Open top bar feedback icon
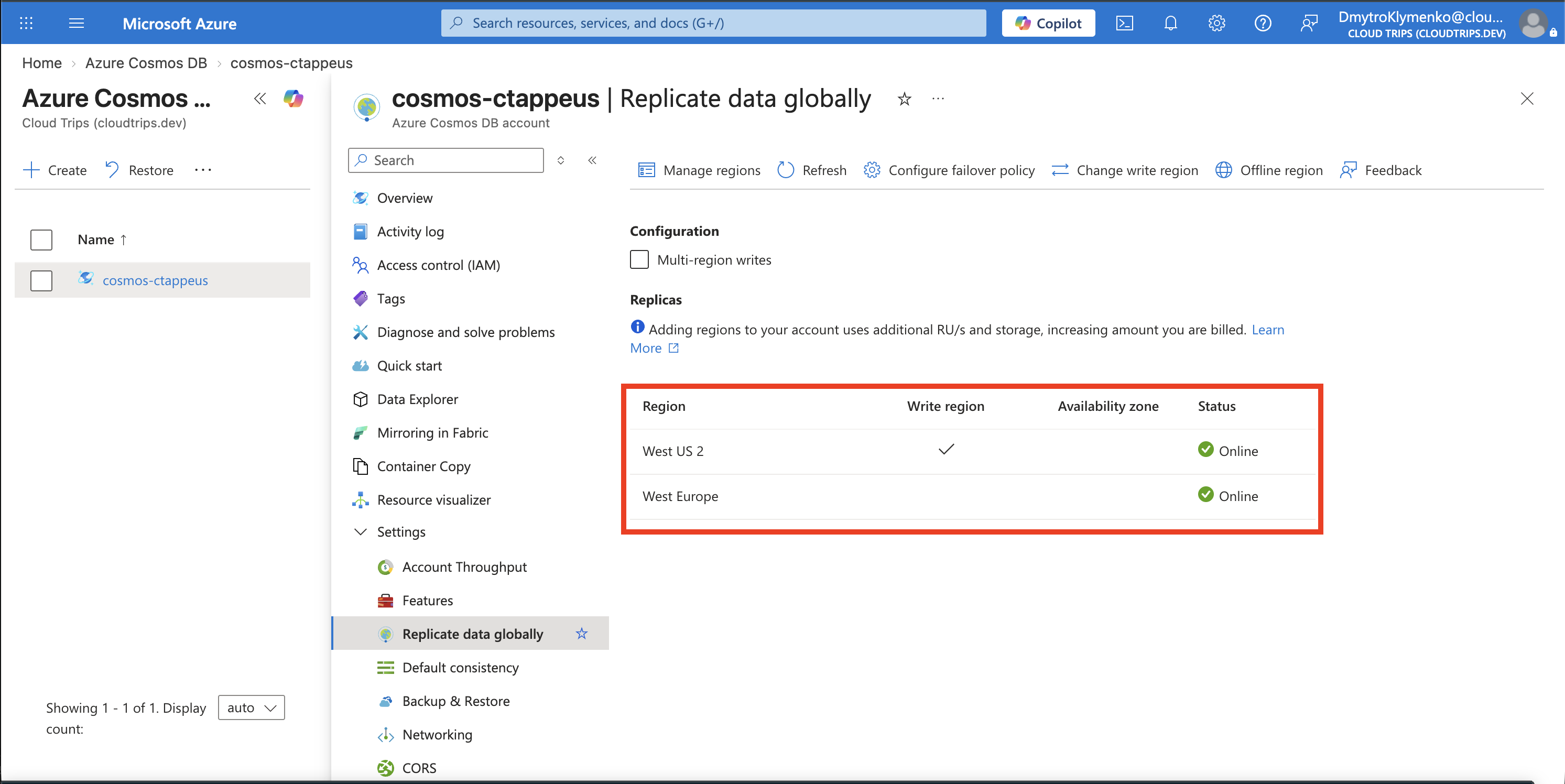1565x784 pixels. pos(1309,23)
